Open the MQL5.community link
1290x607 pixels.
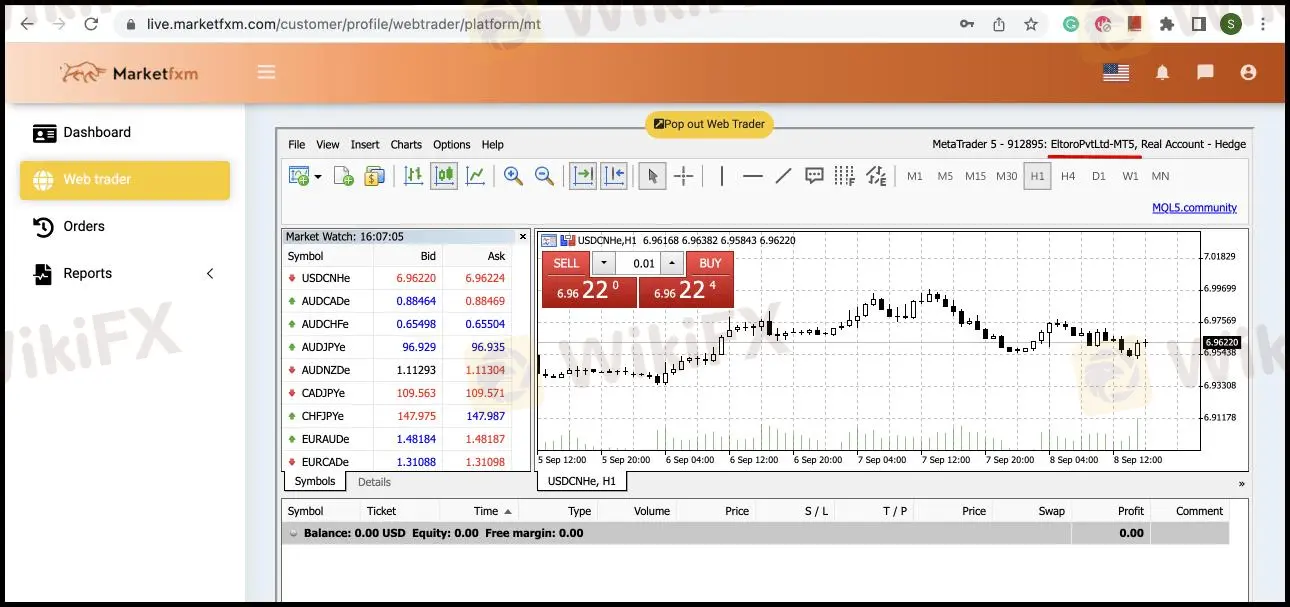click(1194, 207)
